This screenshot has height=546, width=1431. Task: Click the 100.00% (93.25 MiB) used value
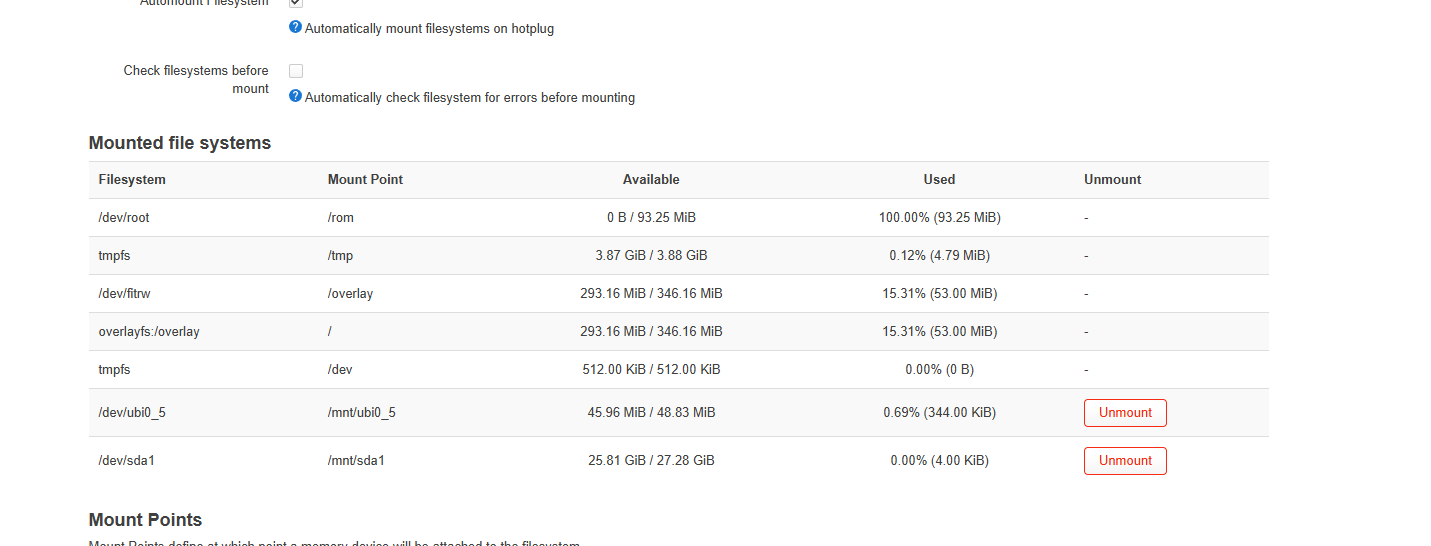click(939, 217)
